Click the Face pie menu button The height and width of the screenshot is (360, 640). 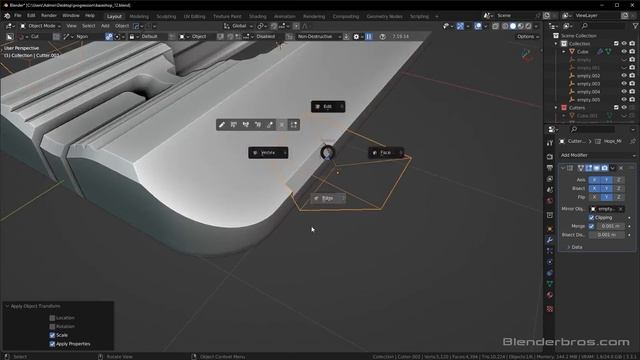click(386, 153)
